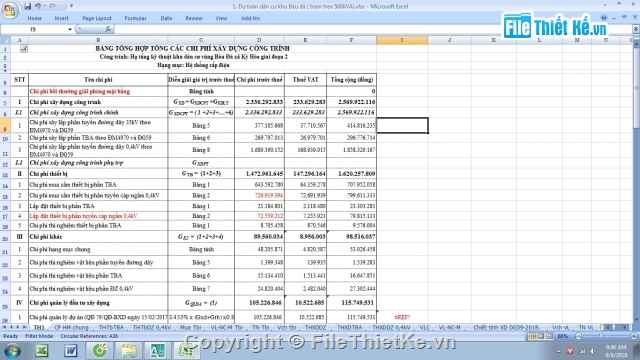Switch to the THTbTBA sheet
The width and height of the screenshot is (640, 360).
[111, 327]
